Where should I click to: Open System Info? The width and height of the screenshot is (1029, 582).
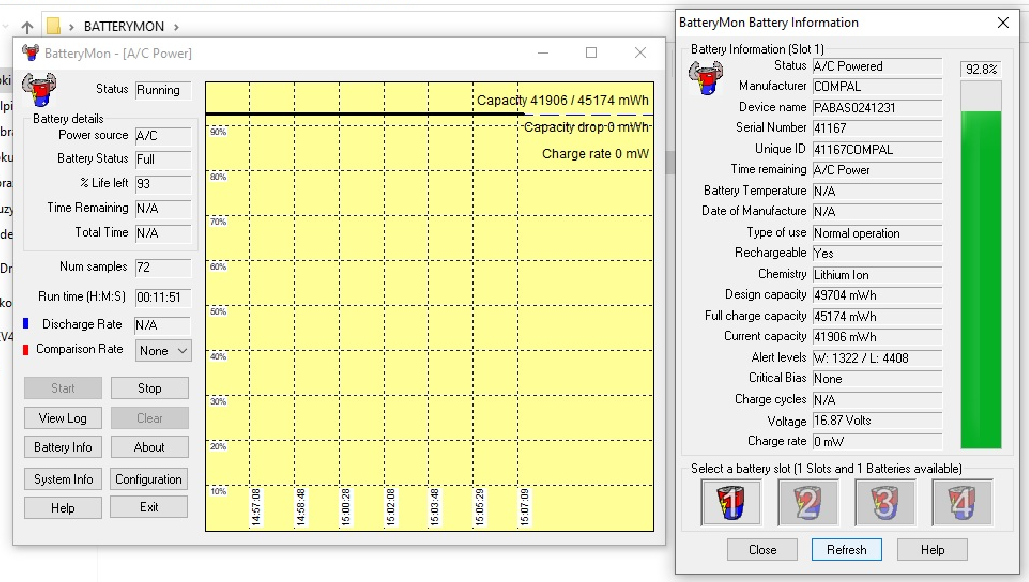tap(63, 479)
